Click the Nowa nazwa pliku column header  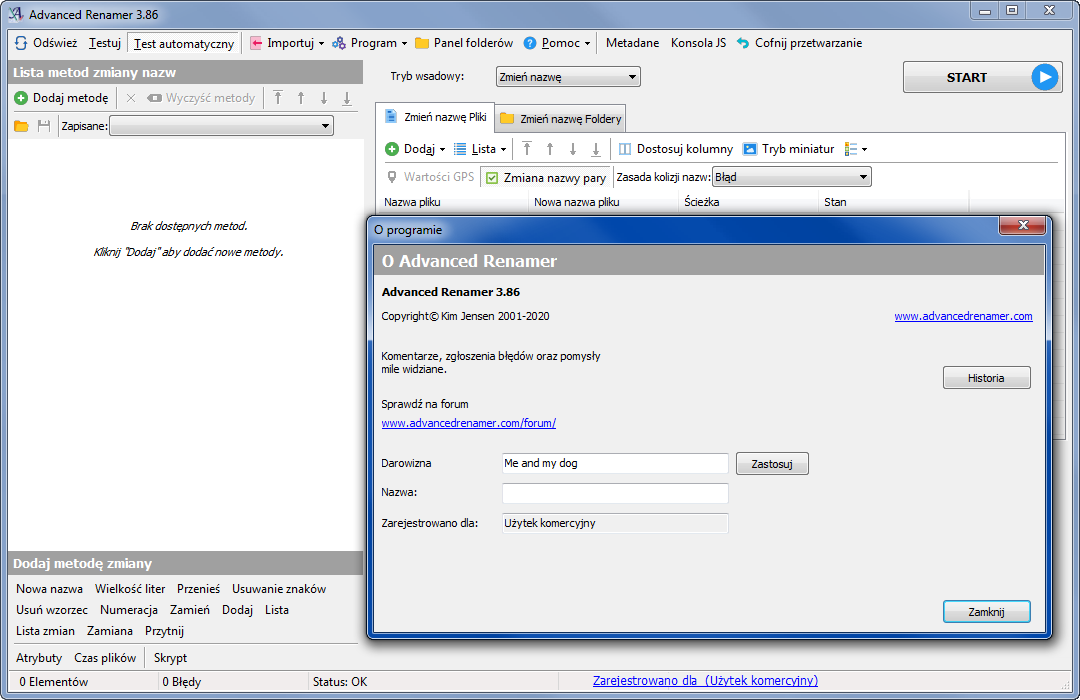604,202
